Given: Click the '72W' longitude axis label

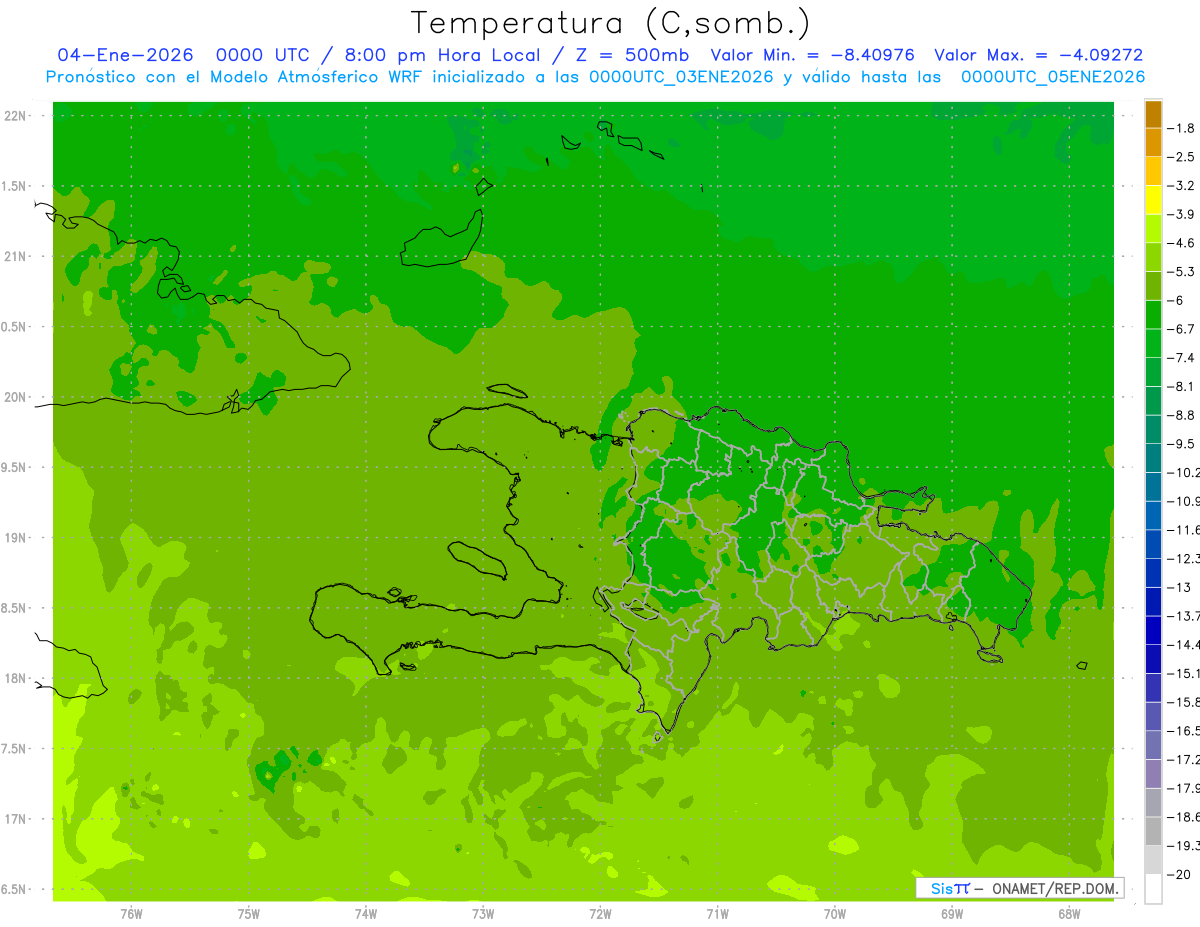Looking at the screenshot, I should (601, 913).
